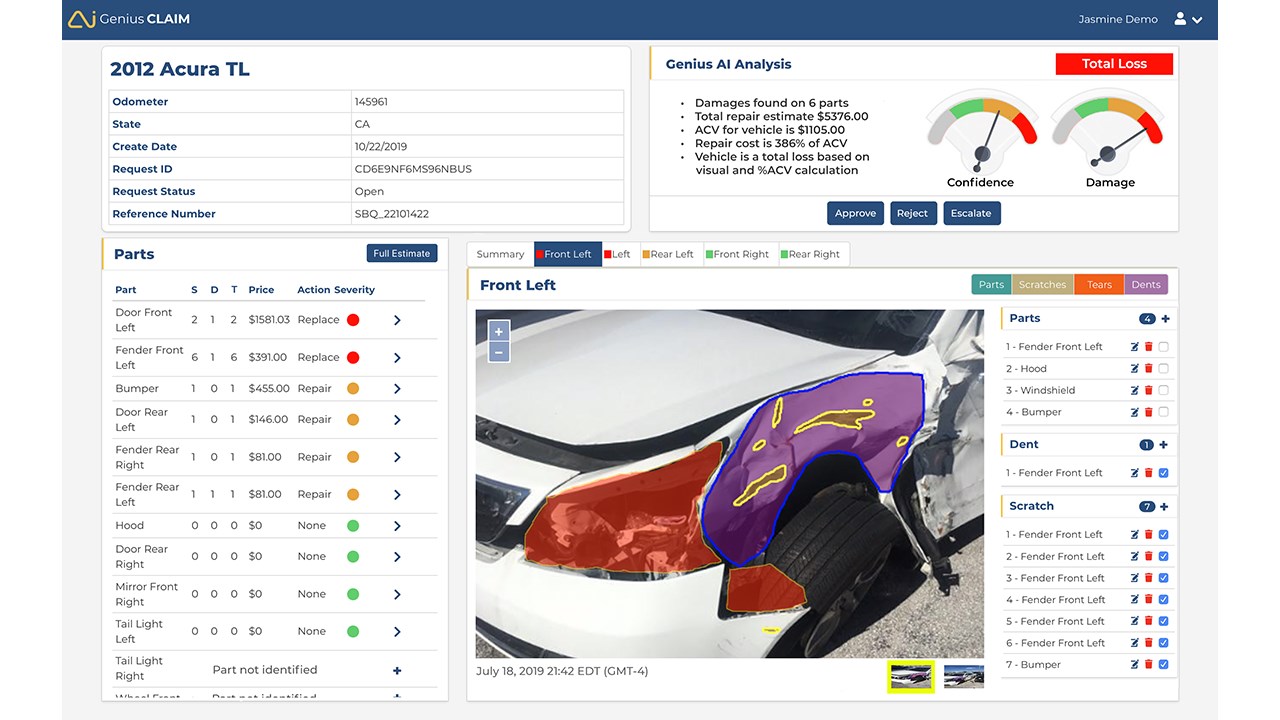Click the Jasmine Demo username
Screen dimensions: 1280x720
click(1118, 19)
